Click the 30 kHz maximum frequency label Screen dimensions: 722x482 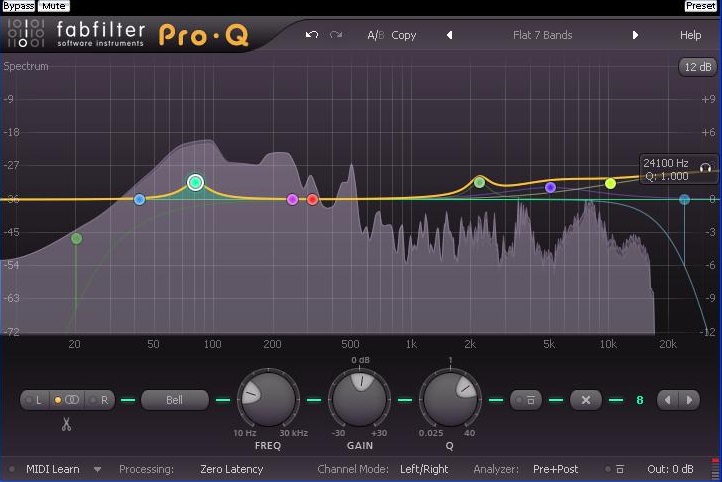293,433
